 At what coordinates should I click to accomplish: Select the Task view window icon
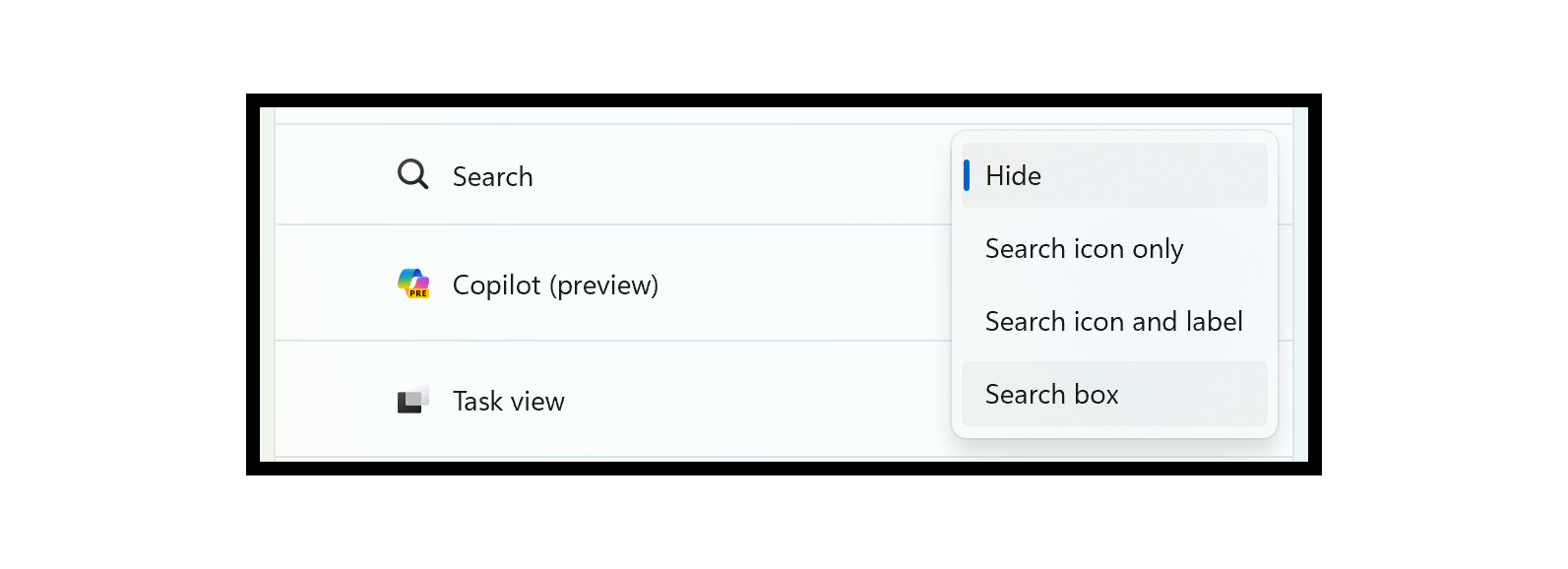(414, 399)
